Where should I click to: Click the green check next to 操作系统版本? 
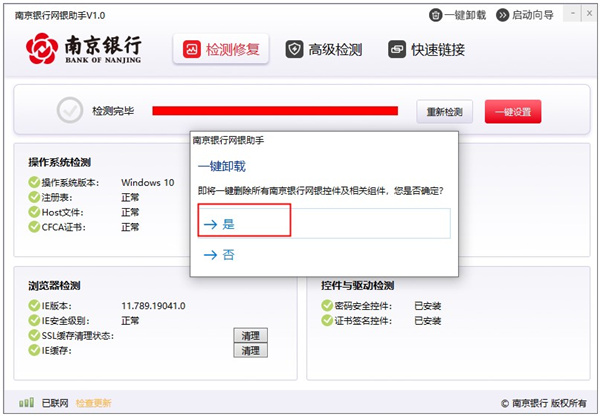pyautogui.click(x=34, y=182)
